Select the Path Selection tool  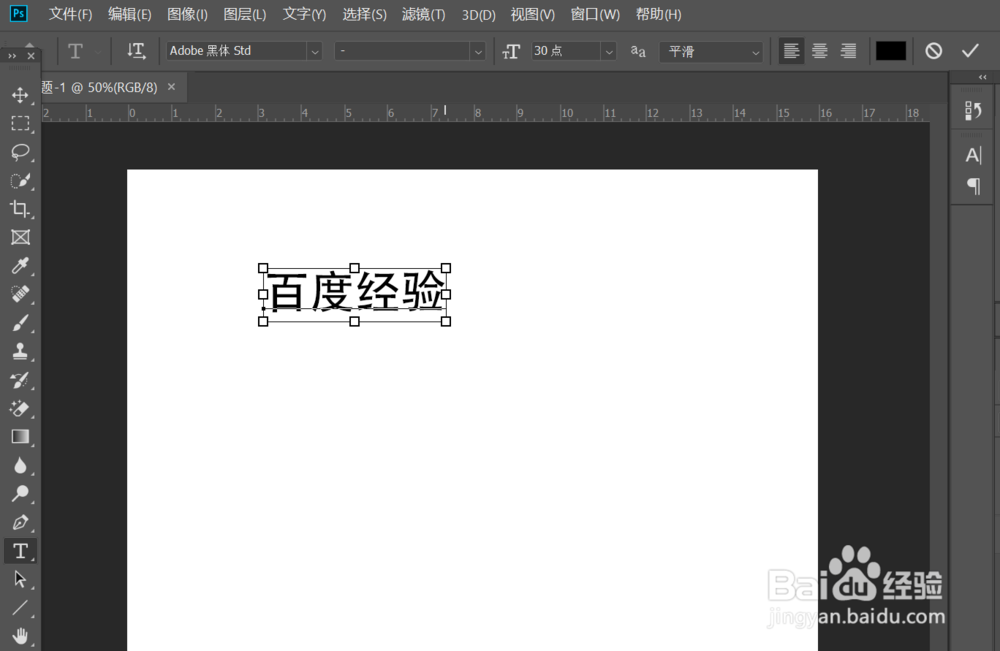point(20,579)
